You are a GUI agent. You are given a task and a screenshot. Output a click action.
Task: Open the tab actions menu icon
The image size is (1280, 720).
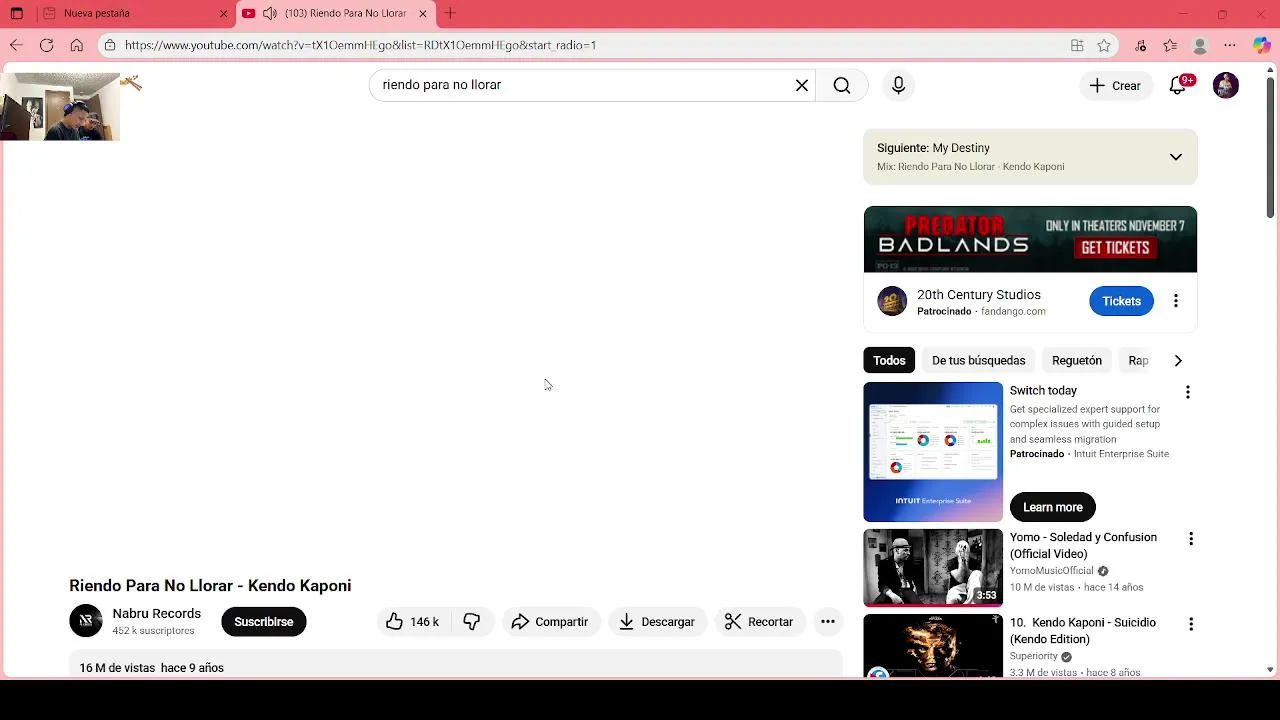(x=16, y=14)
